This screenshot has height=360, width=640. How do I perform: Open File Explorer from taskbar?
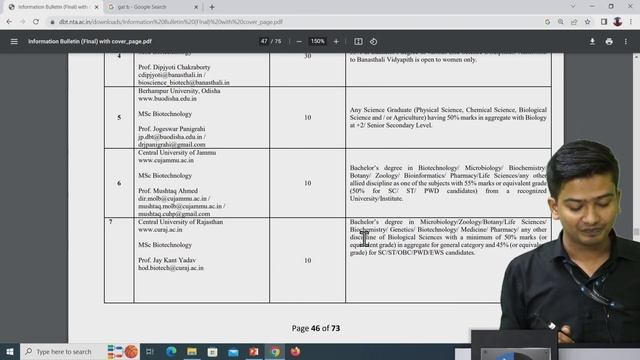192,351
